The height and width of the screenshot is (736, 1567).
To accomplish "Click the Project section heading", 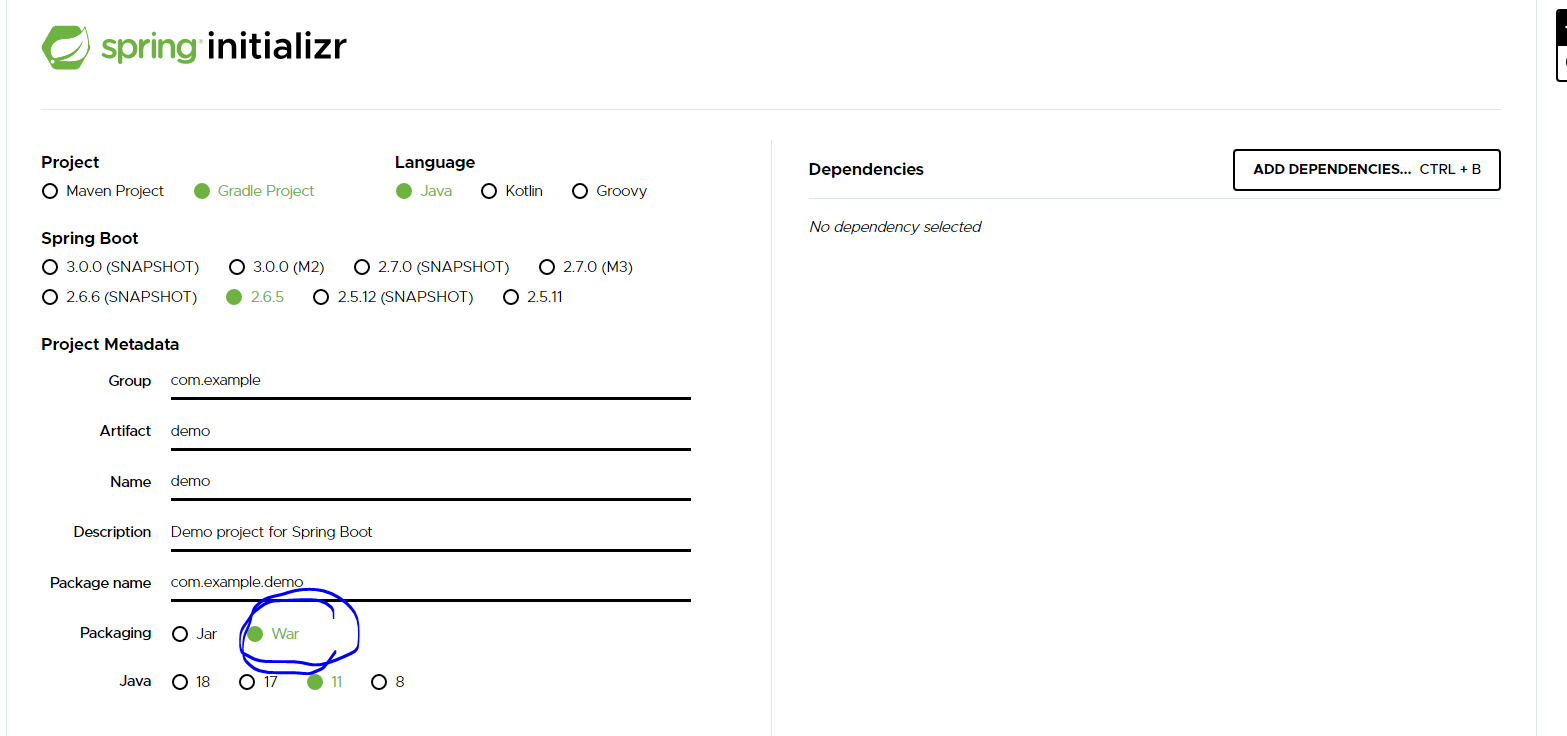I will 70,162.
